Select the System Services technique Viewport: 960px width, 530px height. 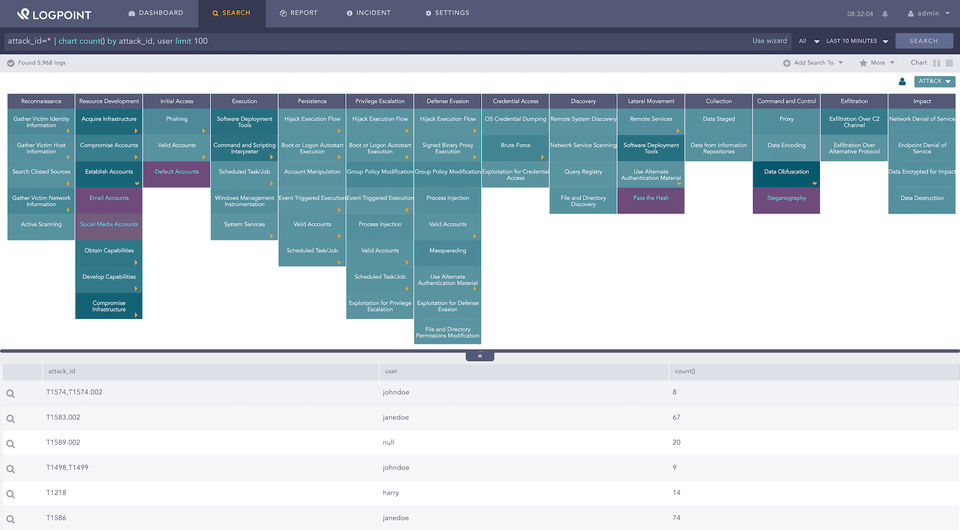[x=244, y=227]
